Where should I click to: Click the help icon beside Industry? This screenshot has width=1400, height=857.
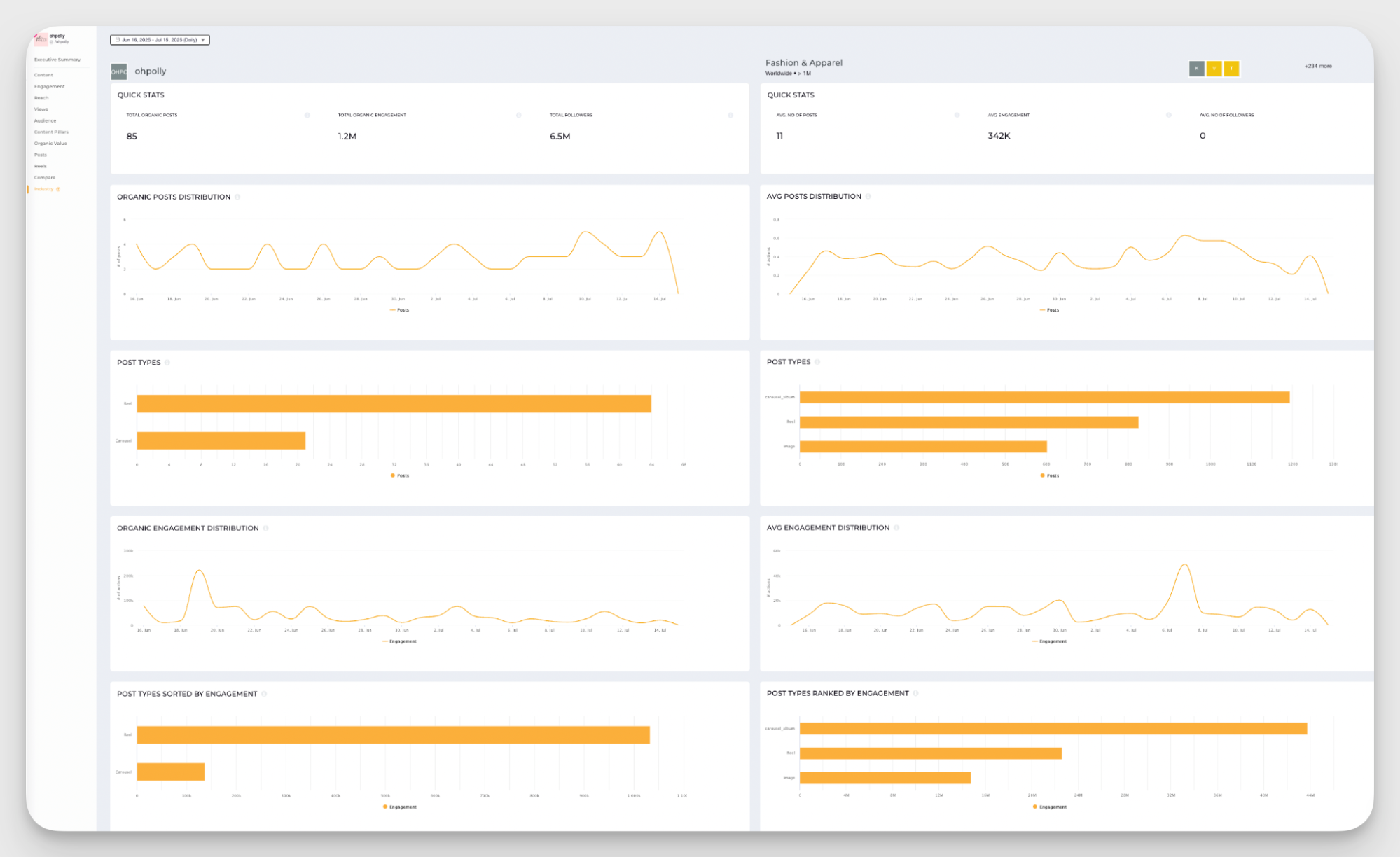tap(58, 189)
